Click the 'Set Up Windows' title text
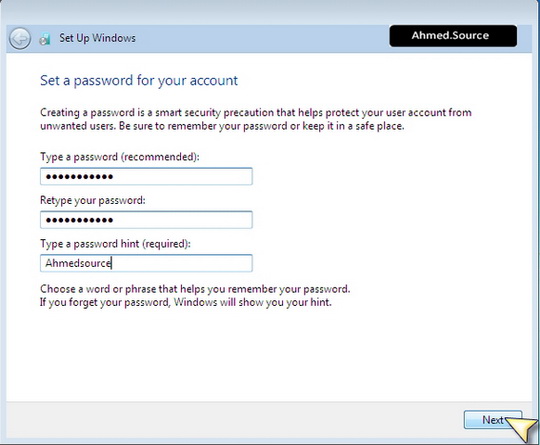The image size is (540, 445). pos(97,38)
